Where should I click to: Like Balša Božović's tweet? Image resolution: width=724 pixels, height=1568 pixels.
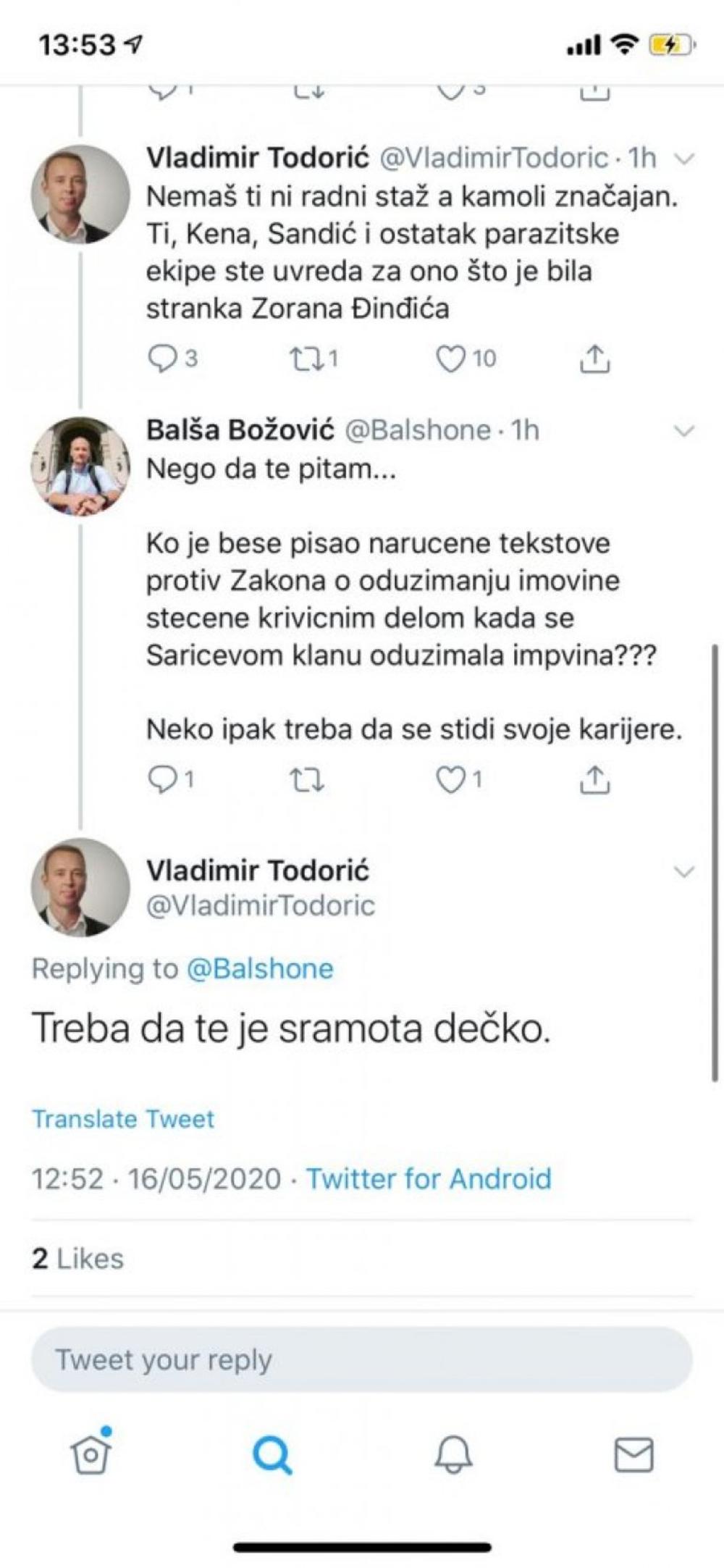pos(450,780)
